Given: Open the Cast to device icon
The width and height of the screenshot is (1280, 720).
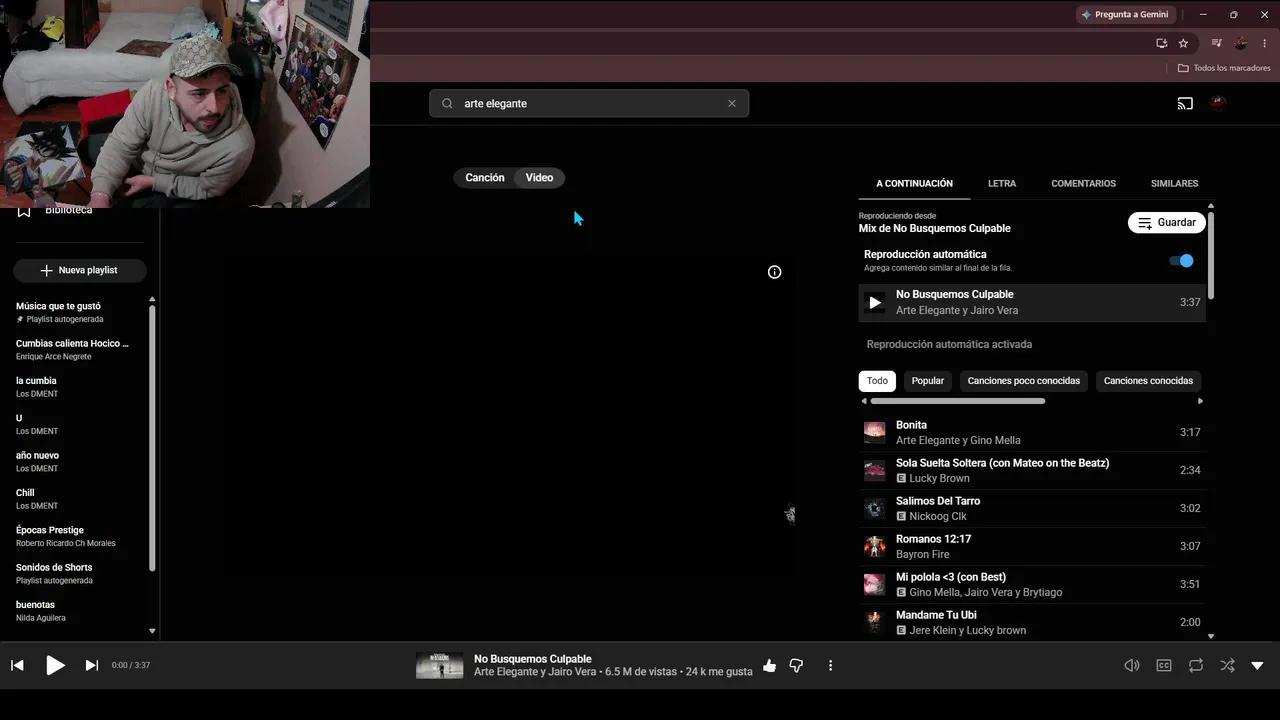Looking at the screenshot, I should coord(1185,103).
